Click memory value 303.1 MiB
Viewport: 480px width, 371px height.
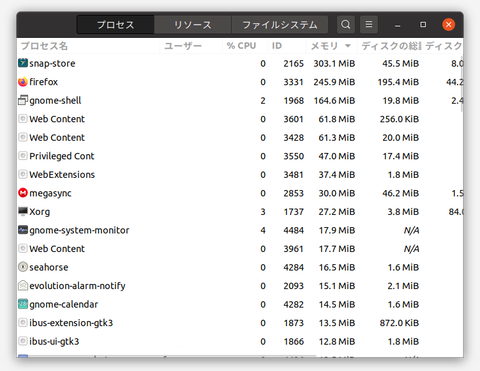click(x=334, y=63)
